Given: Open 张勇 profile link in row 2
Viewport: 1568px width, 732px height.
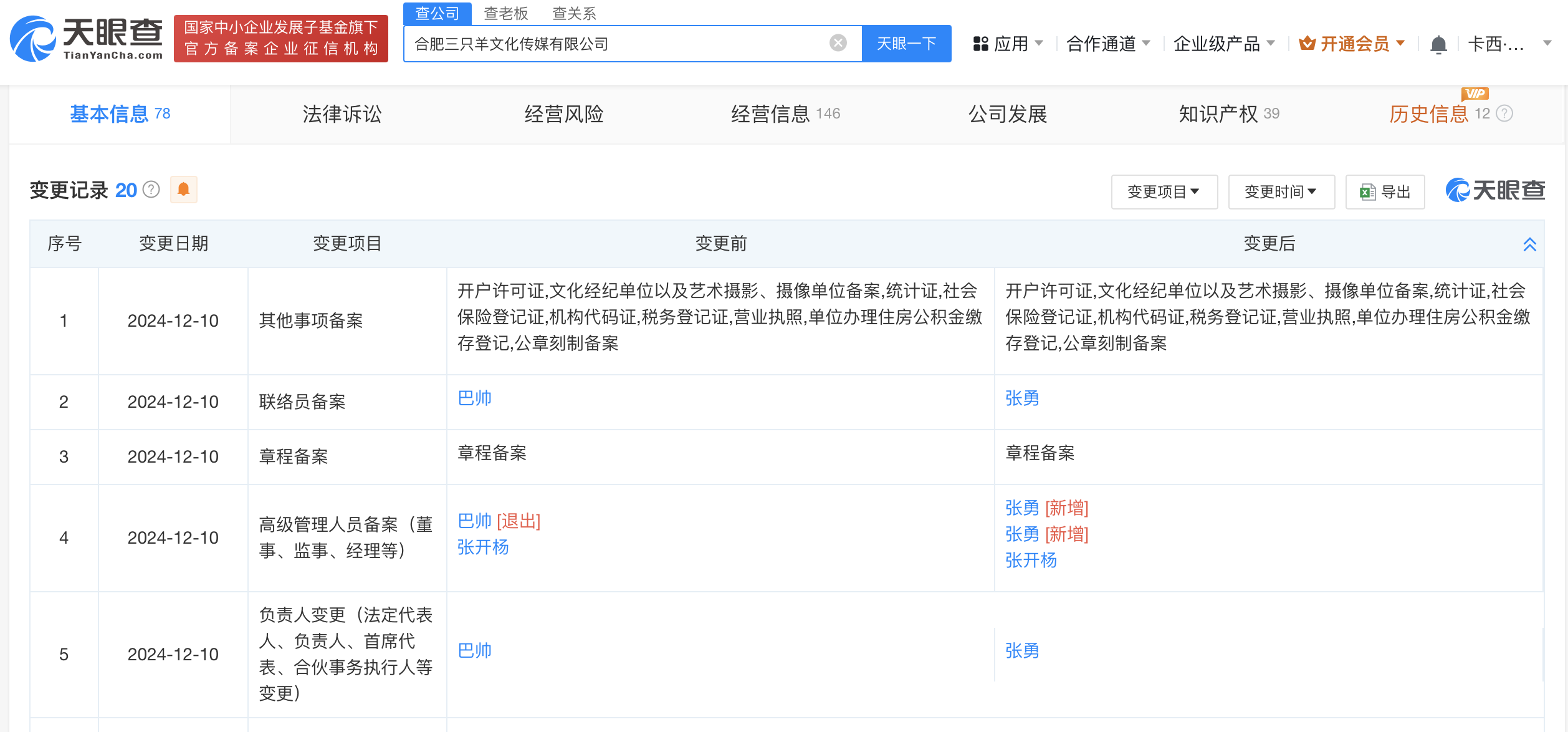Looking at the screenshot, I should point(1022,398).
